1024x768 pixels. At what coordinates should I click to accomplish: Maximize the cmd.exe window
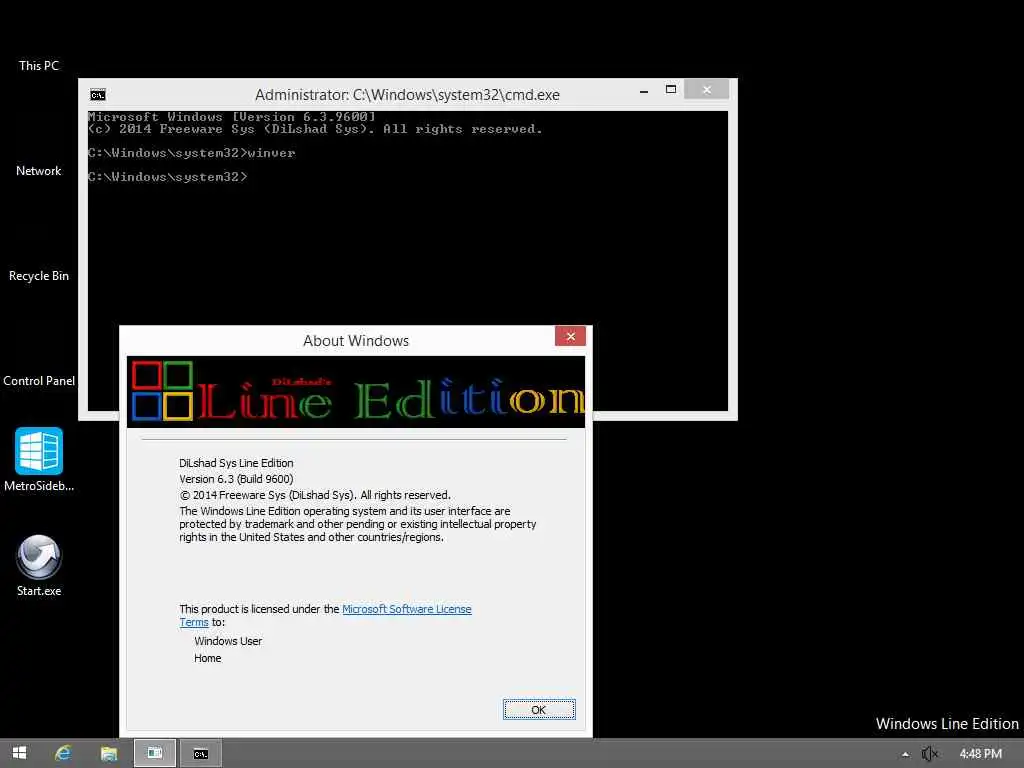(671, 89)
